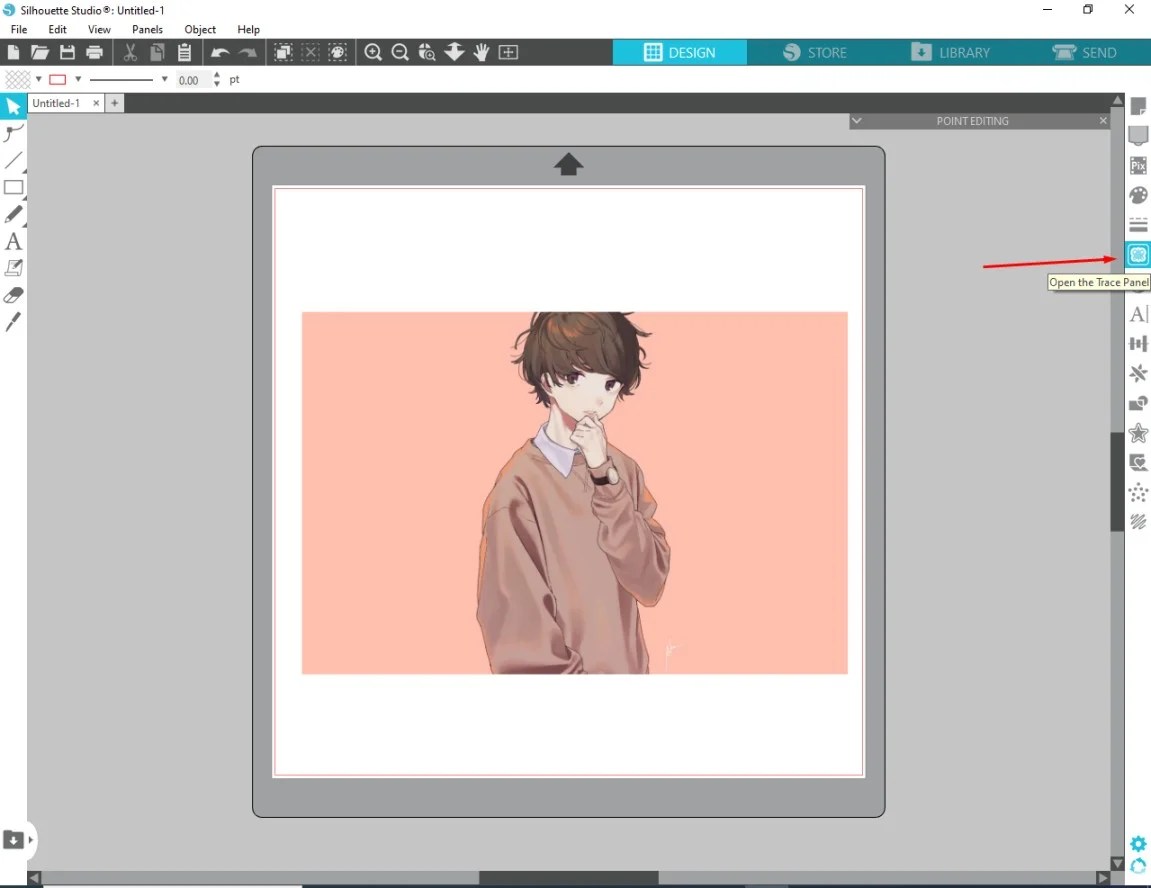Open the Trace Panel
This screenshot has height=888, width=1151.
(x=1137, y=255)
